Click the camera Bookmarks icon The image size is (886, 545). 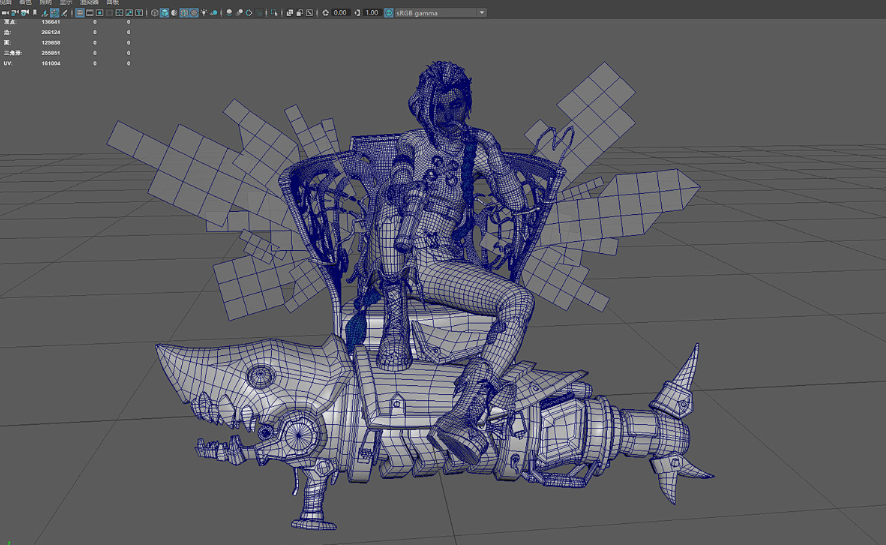click(x=34, y=12)
